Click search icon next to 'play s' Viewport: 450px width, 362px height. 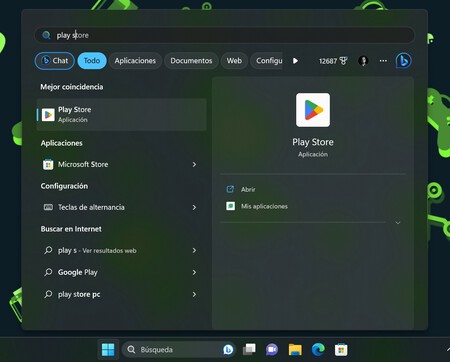coord(48,250)
